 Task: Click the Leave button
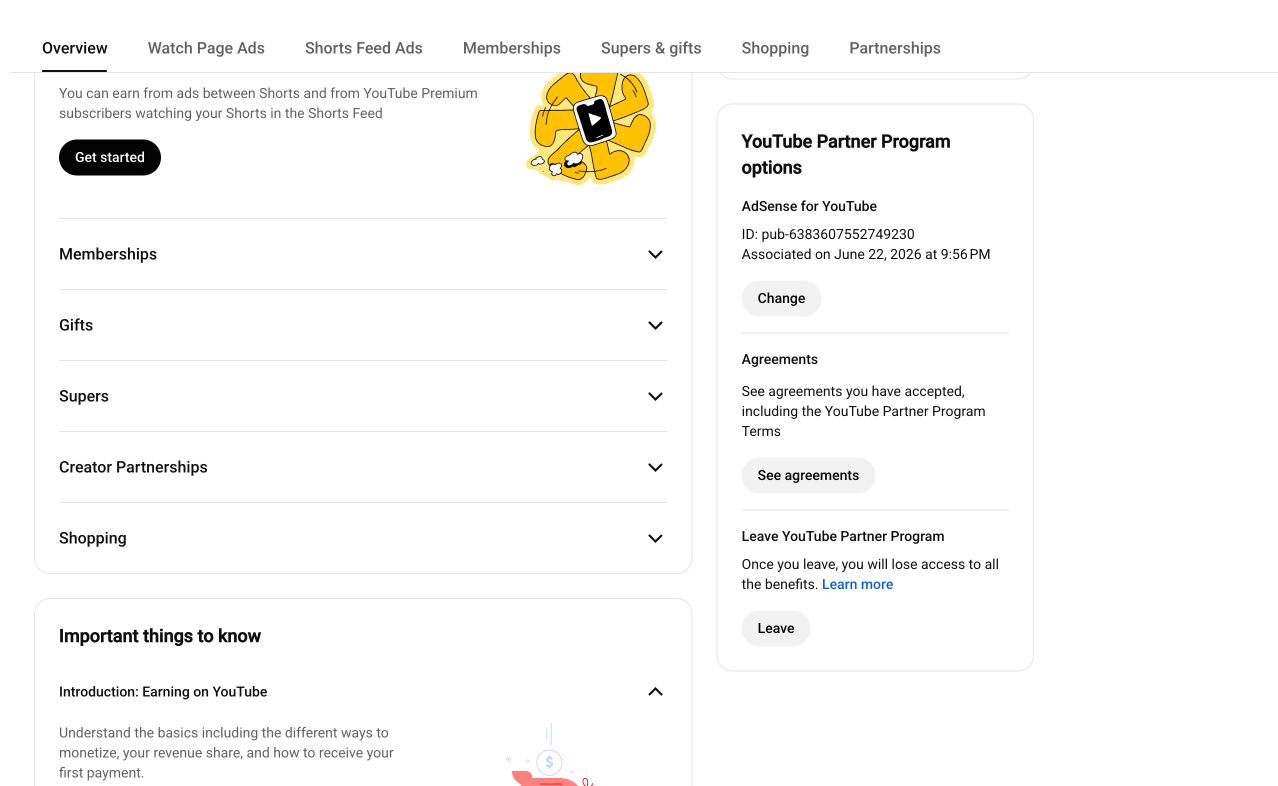[x=776, y=628]
